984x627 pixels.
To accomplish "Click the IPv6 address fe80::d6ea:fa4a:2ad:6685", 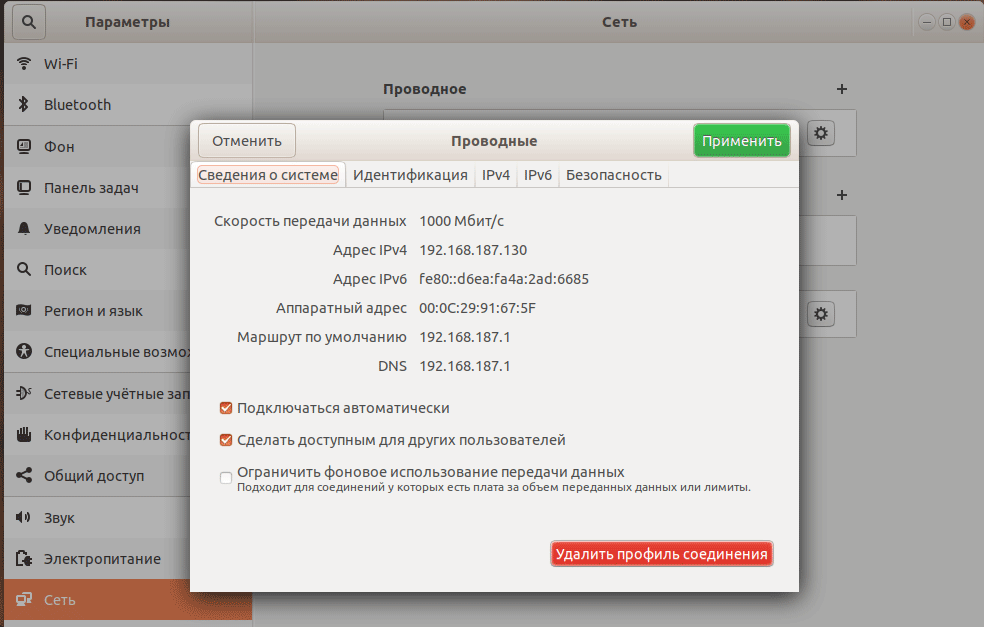I will [504, 279].
